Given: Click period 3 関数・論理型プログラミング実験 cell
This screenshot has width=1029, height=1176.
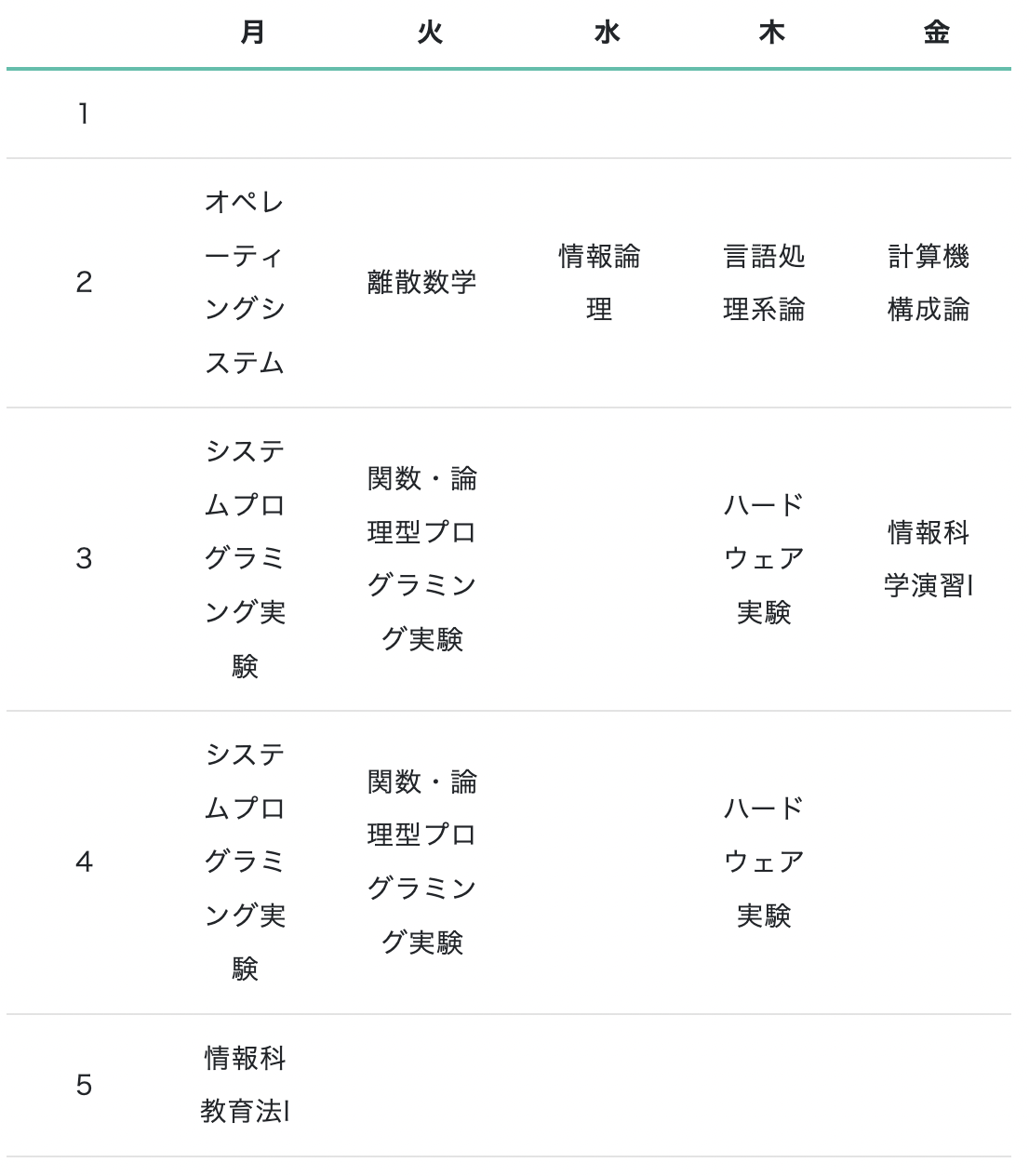Looking at the screenshot, I should tap(422, 559).
